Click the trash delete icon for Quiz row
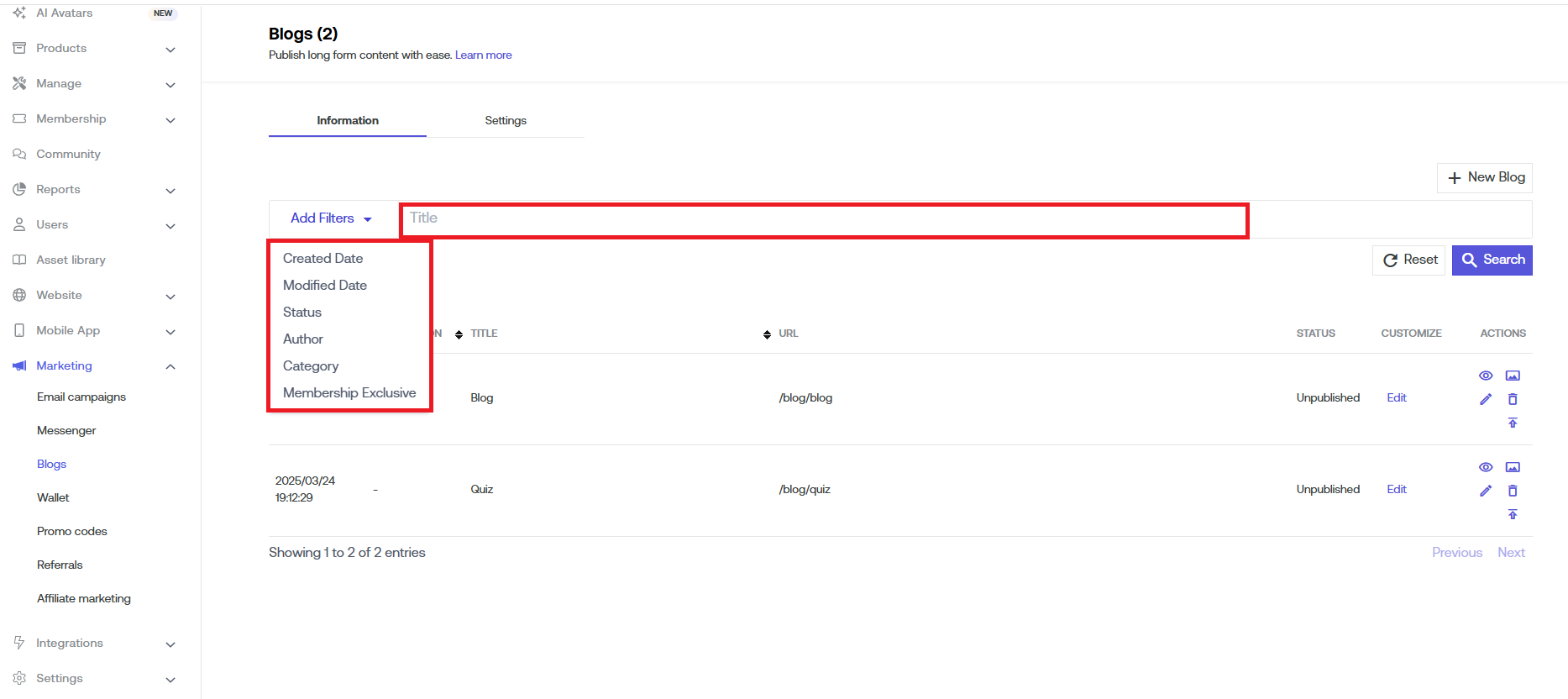This screenshot has height=699, width=1568. tap(1512, 491)
